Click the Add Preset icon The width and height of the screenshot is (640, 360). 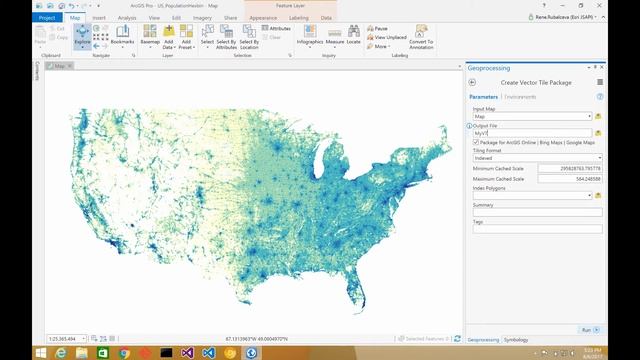pos(186,31)
